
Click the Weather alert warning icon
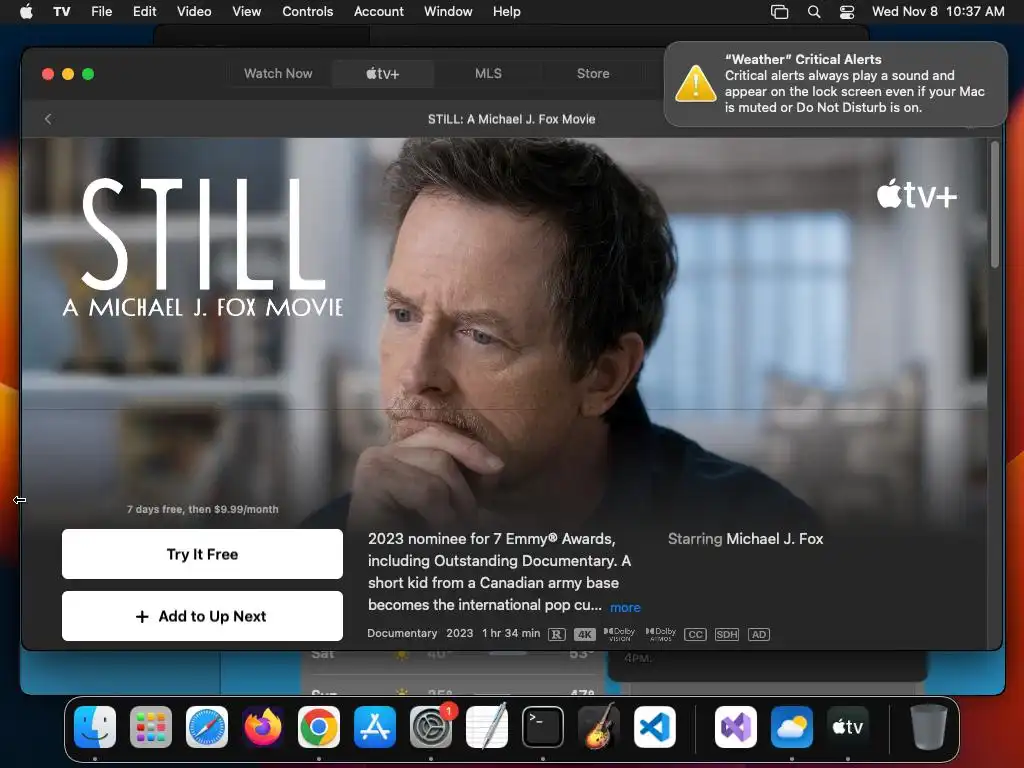pos(696,84)
